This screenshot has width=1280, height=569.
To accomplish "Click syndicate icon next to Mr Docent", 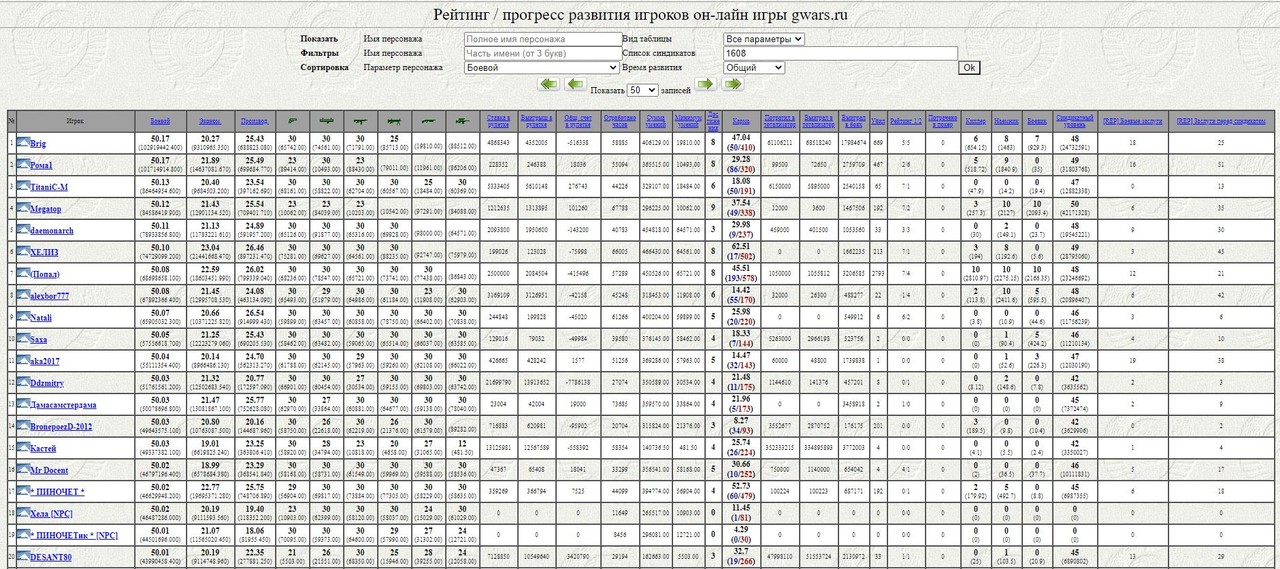I will pyautogui.click(x=23, y=470).
